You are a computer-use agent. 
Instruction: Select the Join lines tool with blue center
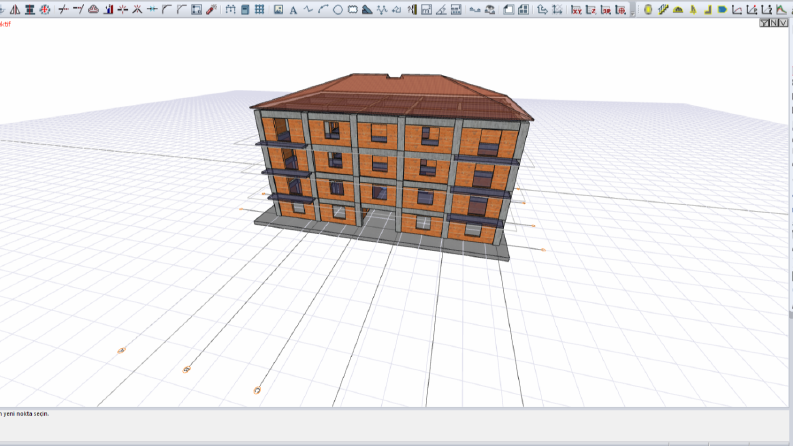pos(152,9)
